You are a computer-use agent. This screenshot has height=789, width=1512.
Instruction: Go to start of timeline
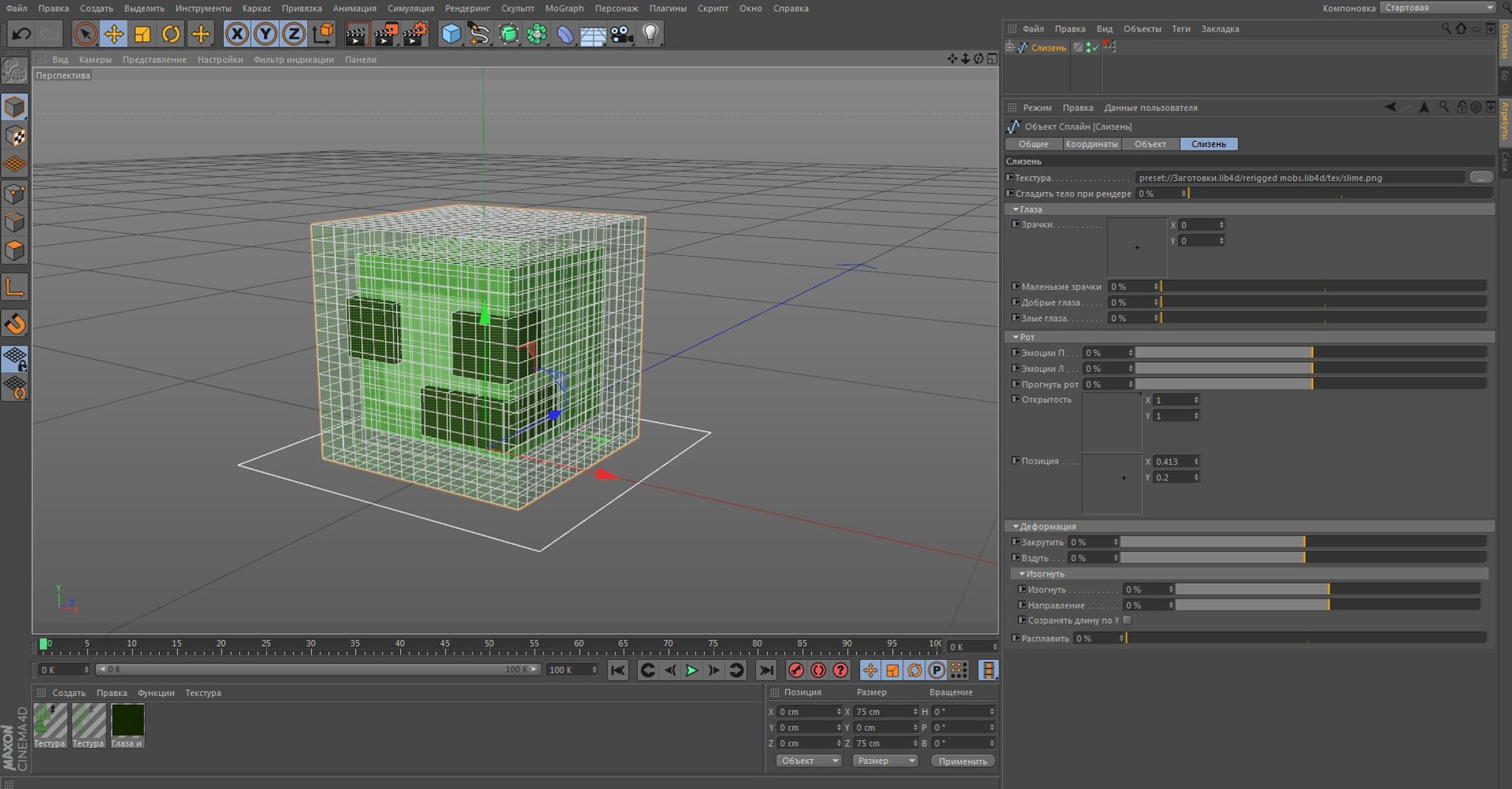618,670
